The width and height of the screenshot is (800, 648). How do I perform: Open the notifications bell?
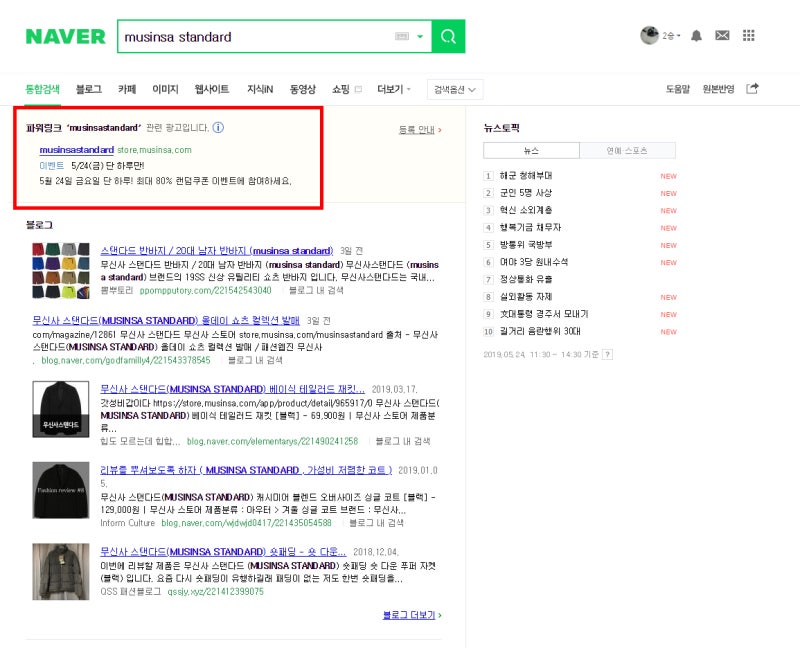696,36
